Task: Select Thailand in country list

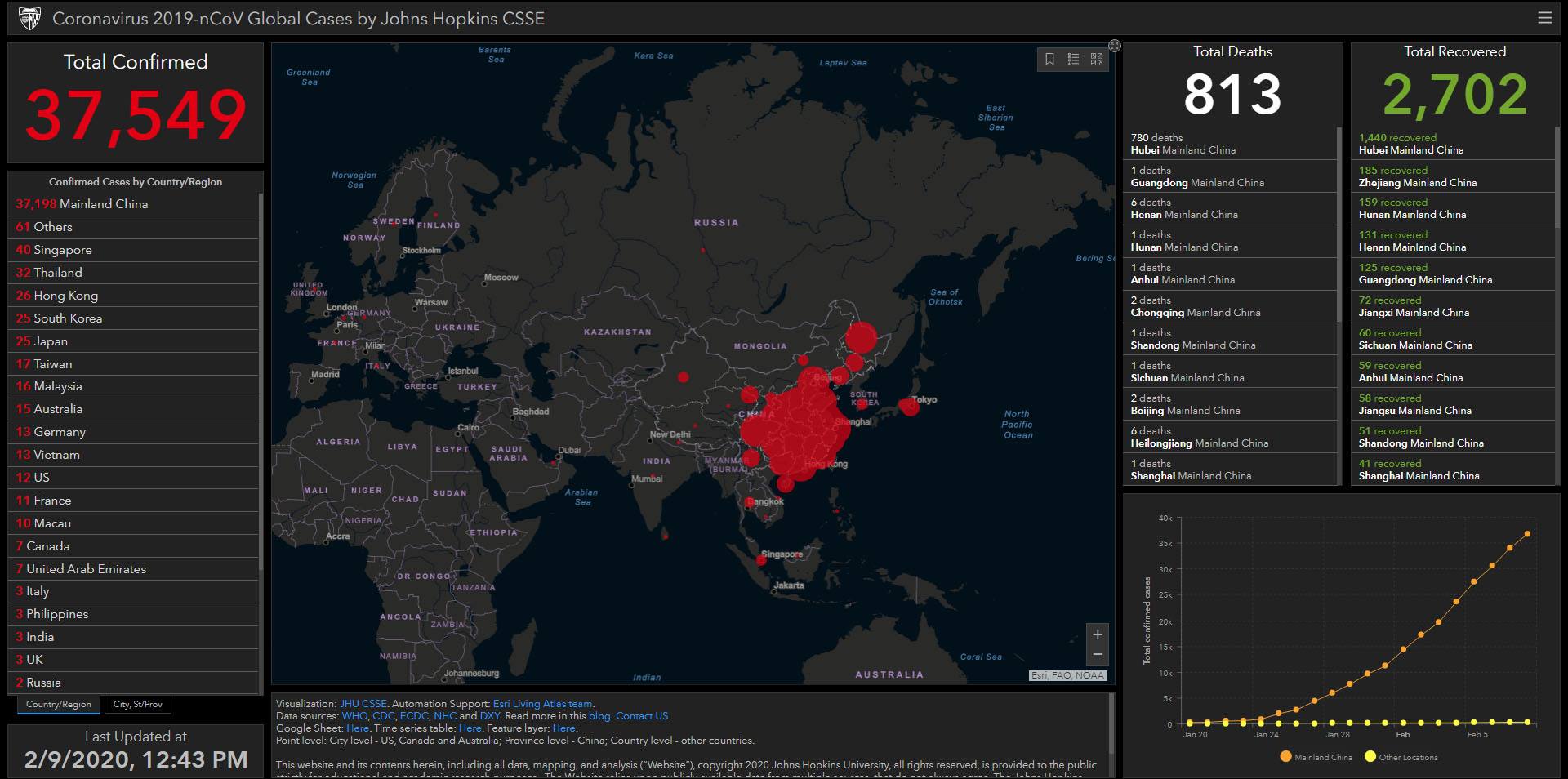Action: tap(133, 273)
